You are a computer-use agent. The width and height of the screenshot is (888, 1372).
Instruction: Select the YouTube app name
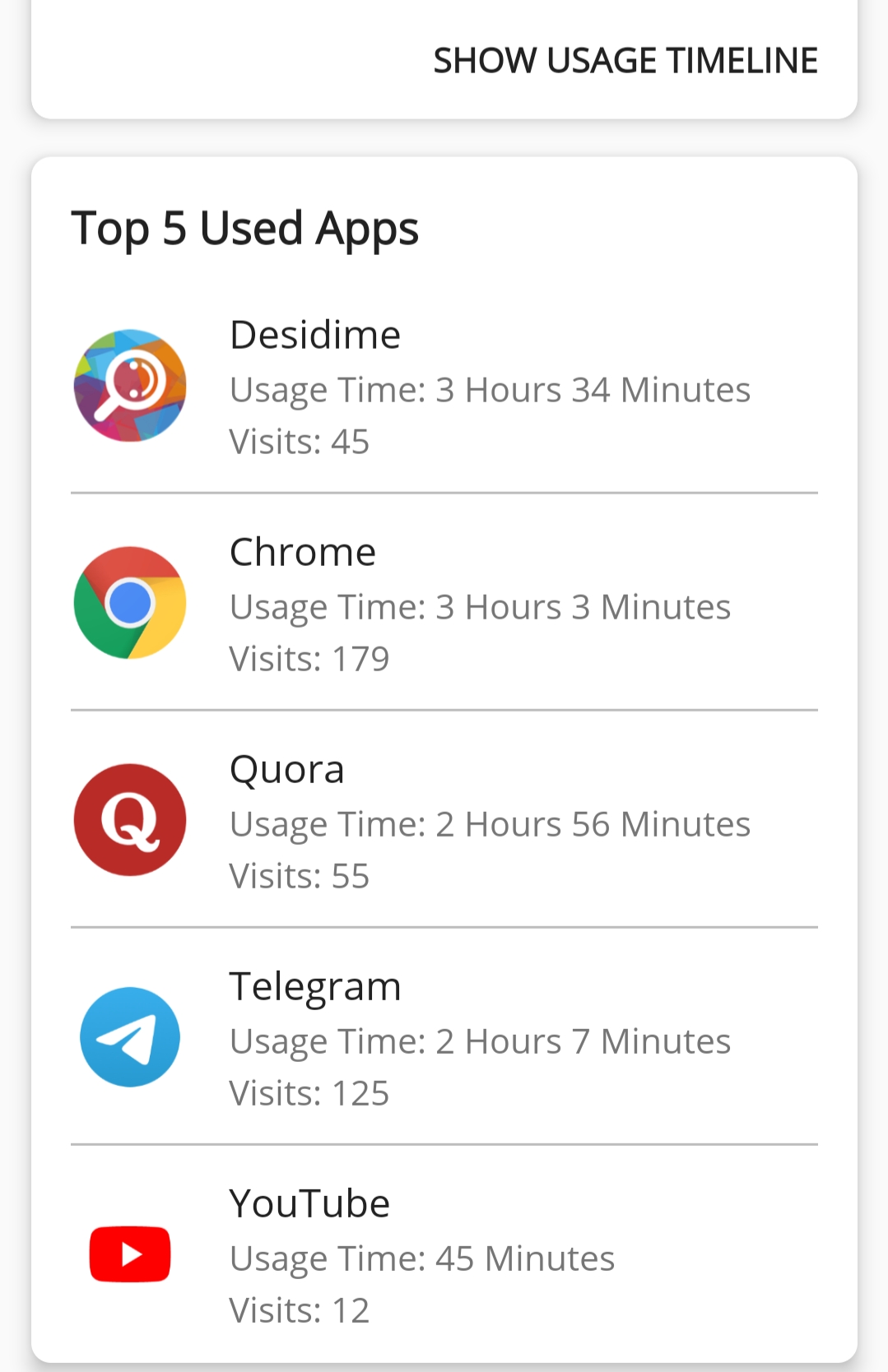click(309, 1203)
